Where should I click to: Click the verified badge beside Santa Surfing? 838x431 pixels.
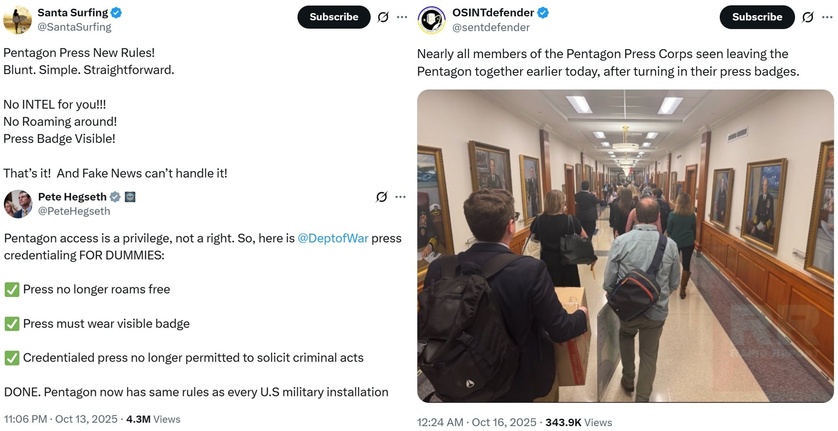pyautogui.click(x=117, y=13)
